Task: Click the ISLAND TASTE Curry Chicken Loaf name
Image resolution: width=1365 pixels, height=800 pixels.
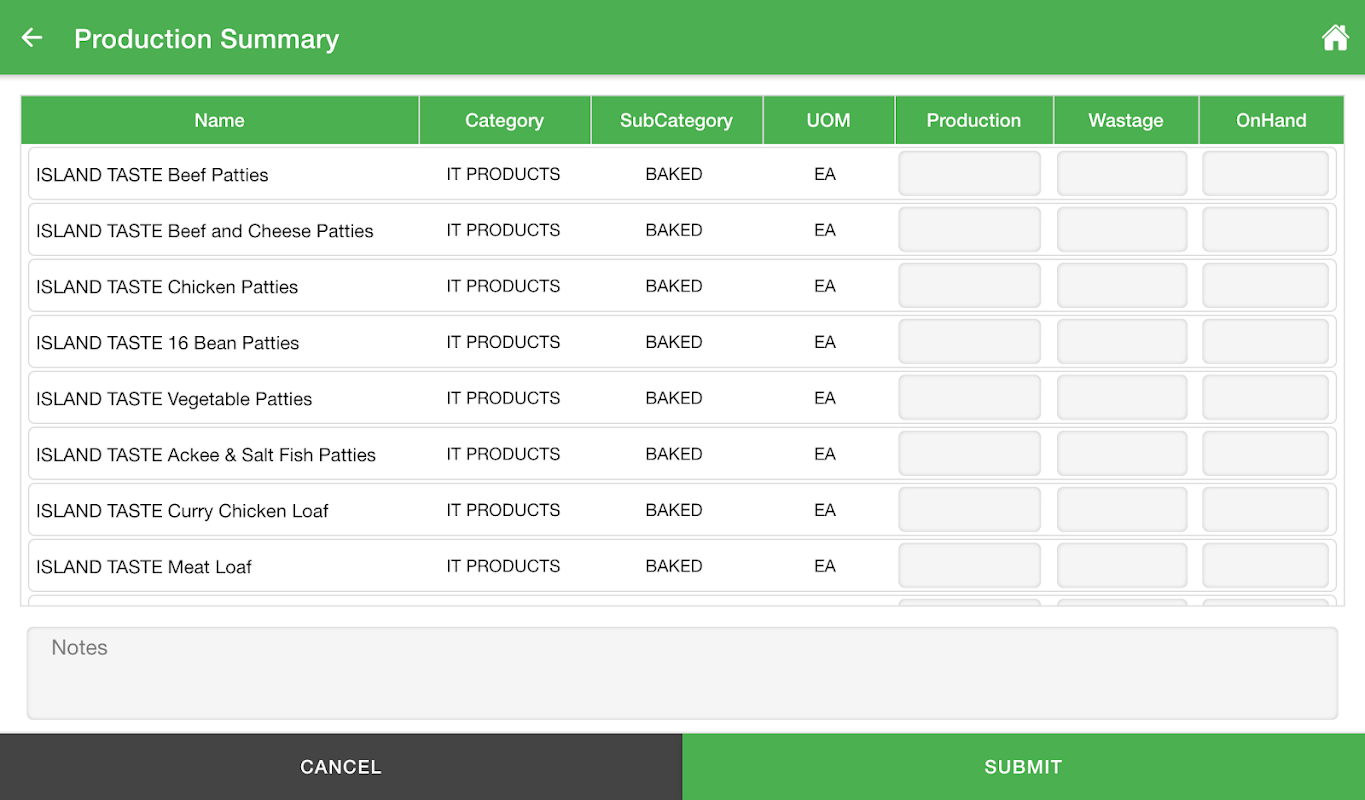Action: (182, 511)
